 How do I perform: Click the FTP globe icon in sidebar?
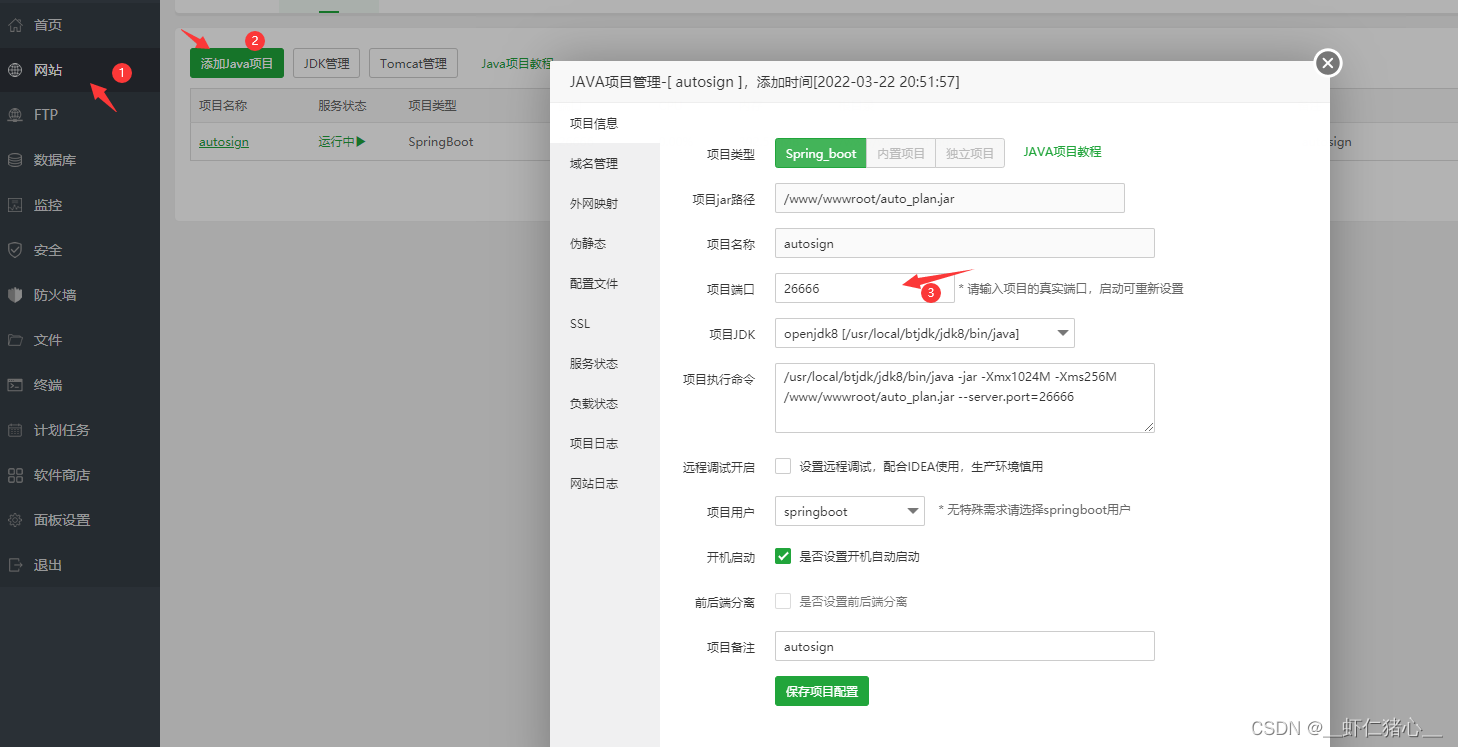(15, 115)
